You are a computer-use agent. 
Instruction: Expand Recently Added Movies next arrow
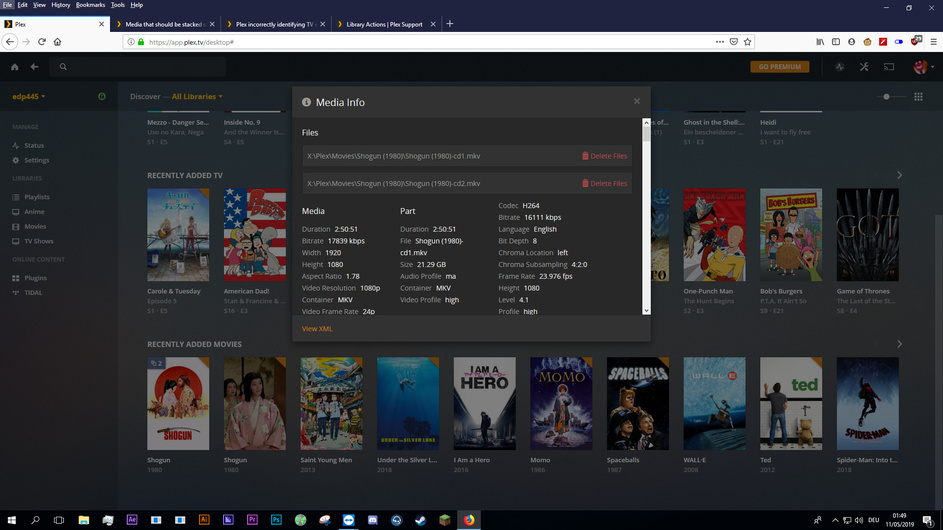point(899,344)
